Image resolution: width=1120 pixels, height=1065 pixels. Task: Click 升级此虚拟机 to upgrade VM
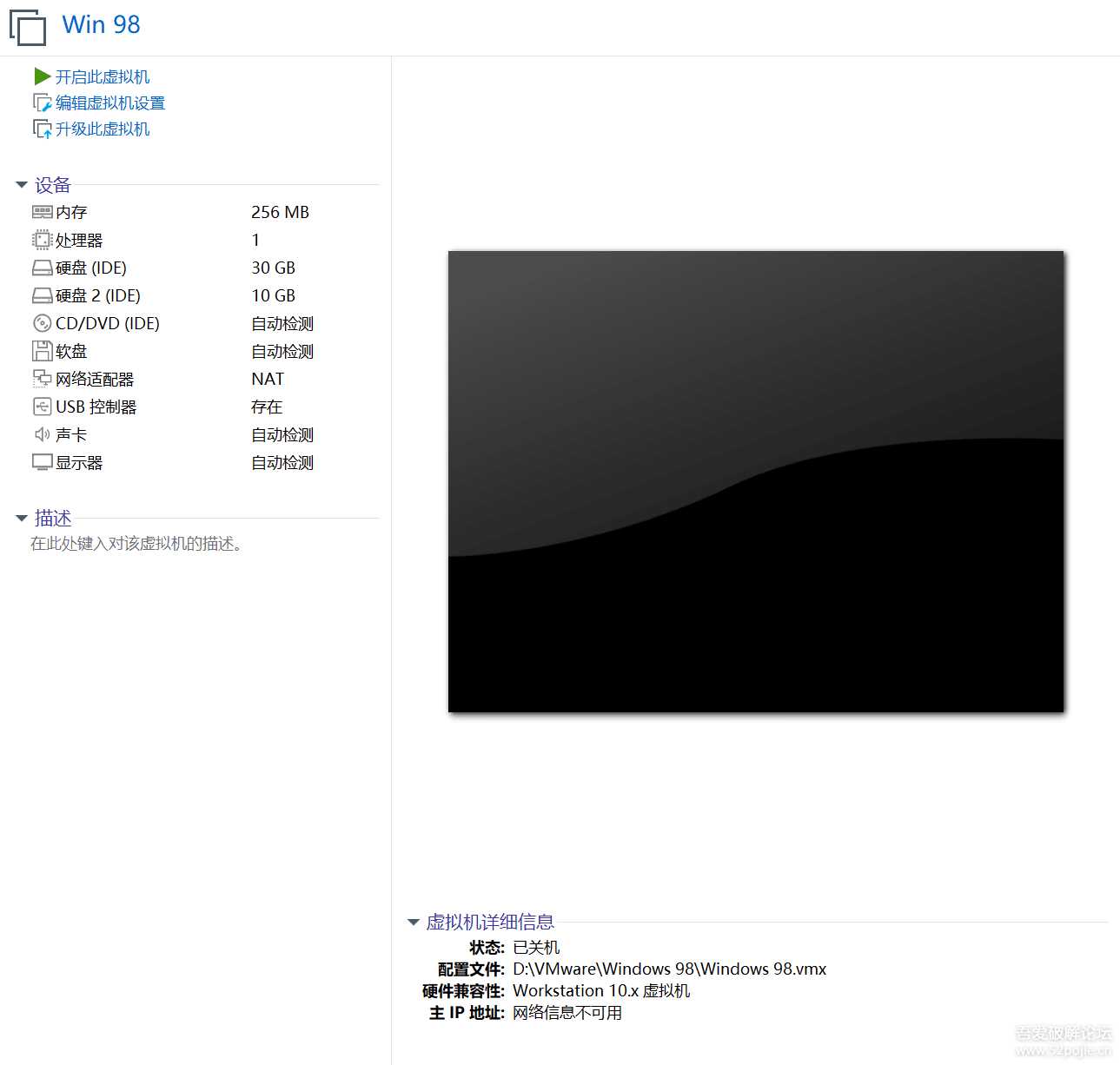point(103,129)
